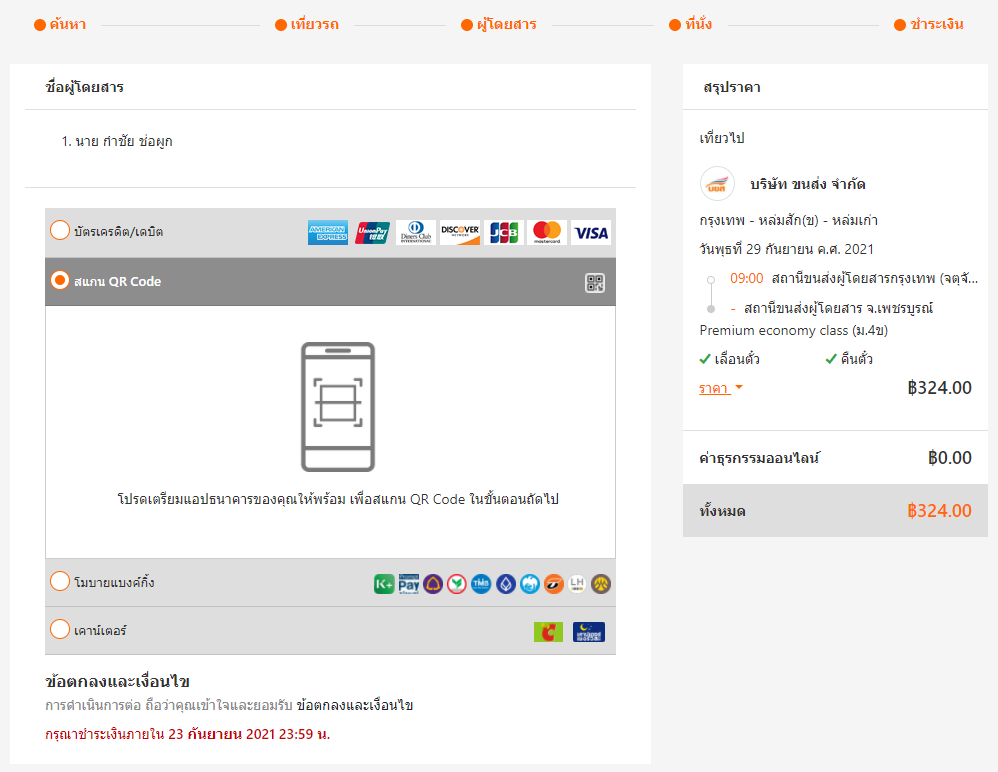Click the Tesco Lotus counter logo
The image size is (998, 772).
(x=589, y=632)
